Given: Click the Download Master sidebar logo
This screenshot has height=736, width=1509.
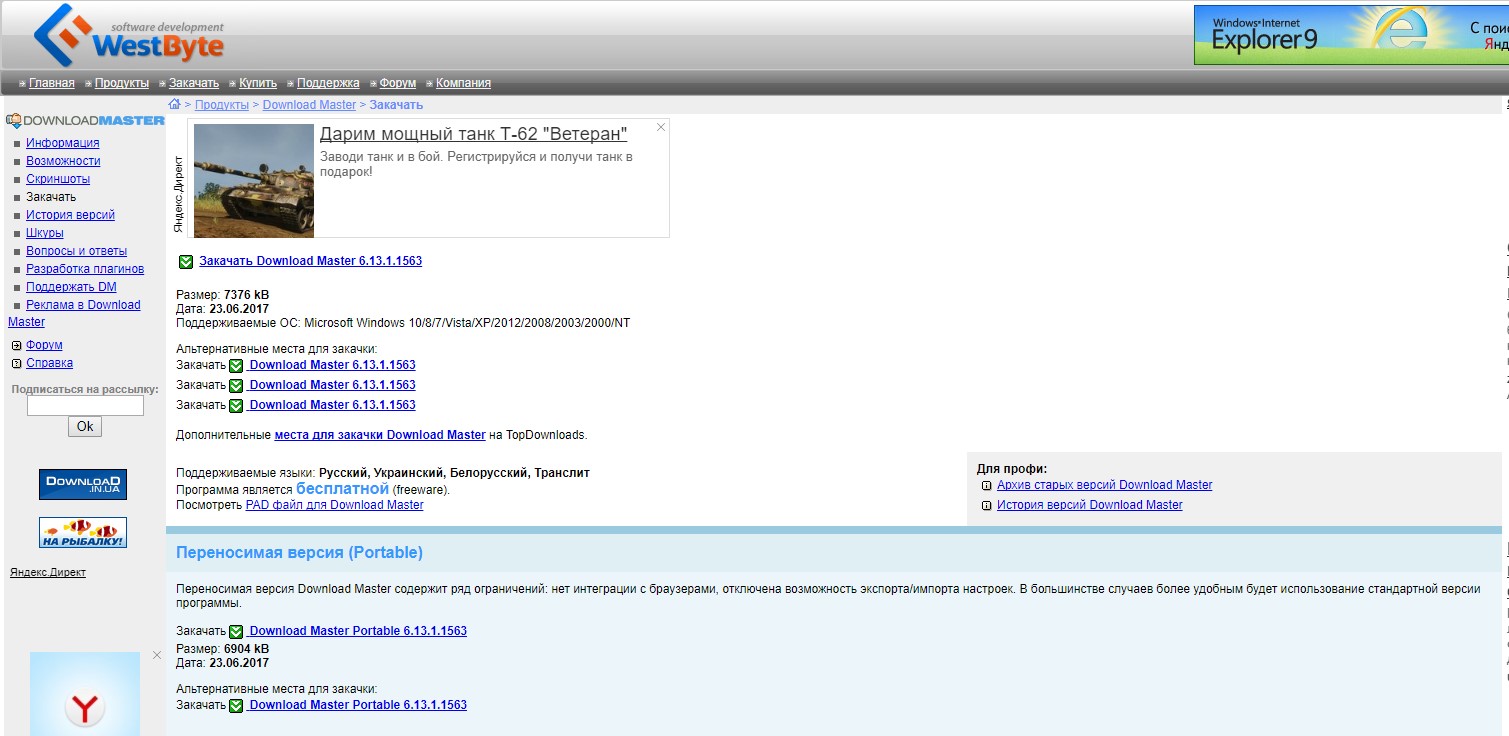Looking at the screenshot, I should [85, 120].
